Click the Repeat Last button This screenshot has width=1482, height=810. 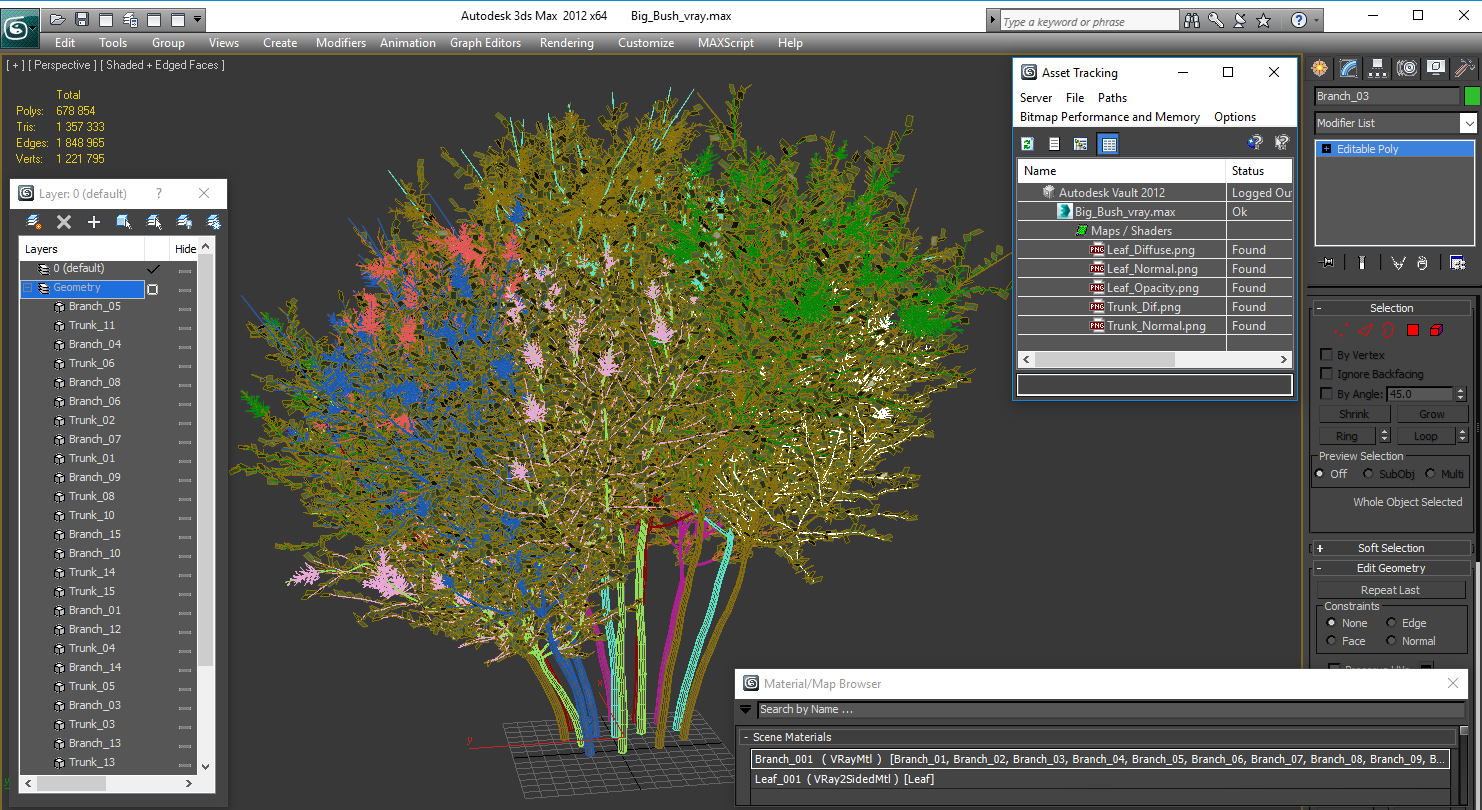[1390, 590]
